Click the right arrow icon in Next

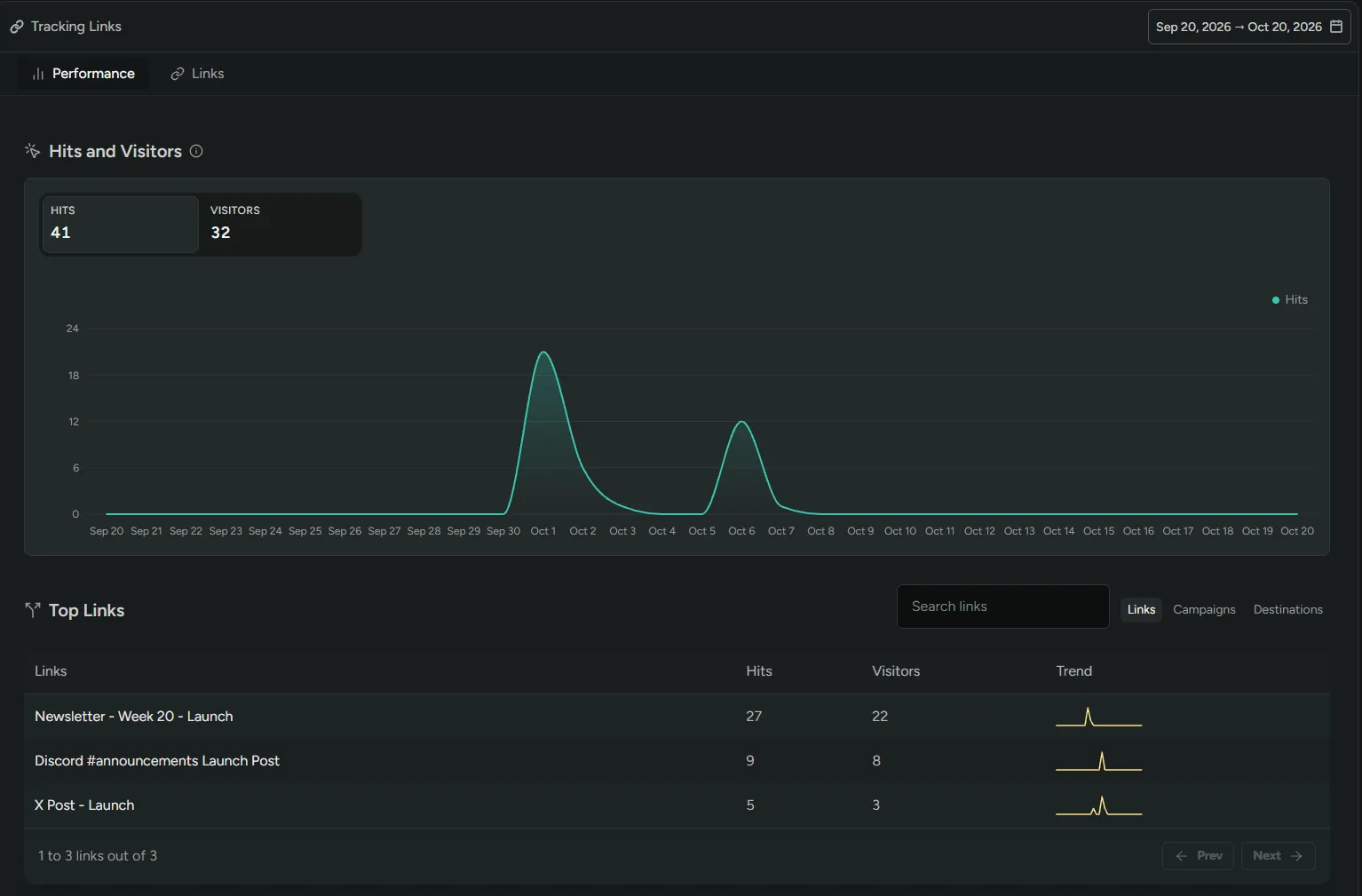point(1296,856)
